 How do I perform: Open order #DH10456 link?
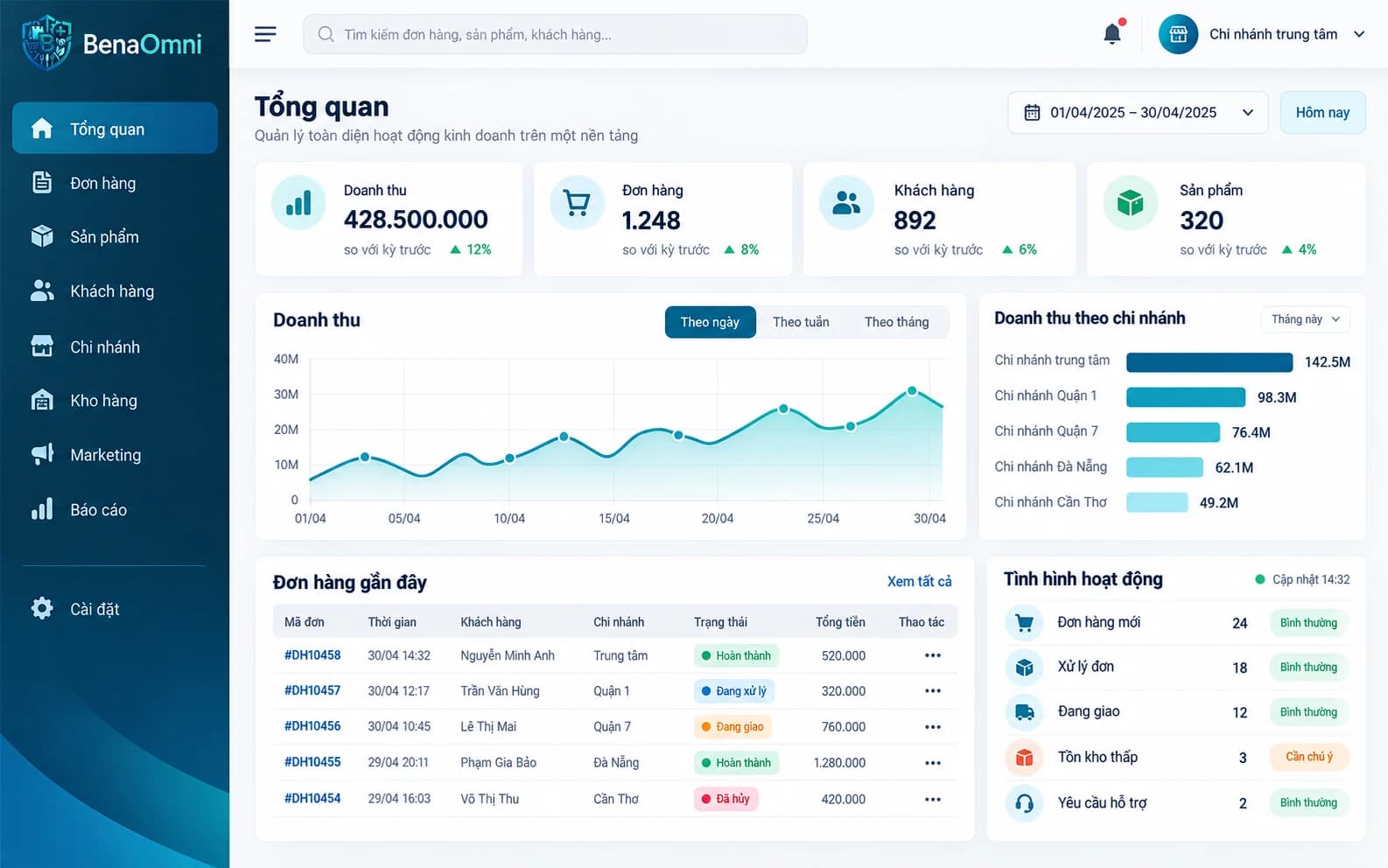(312, 726)
